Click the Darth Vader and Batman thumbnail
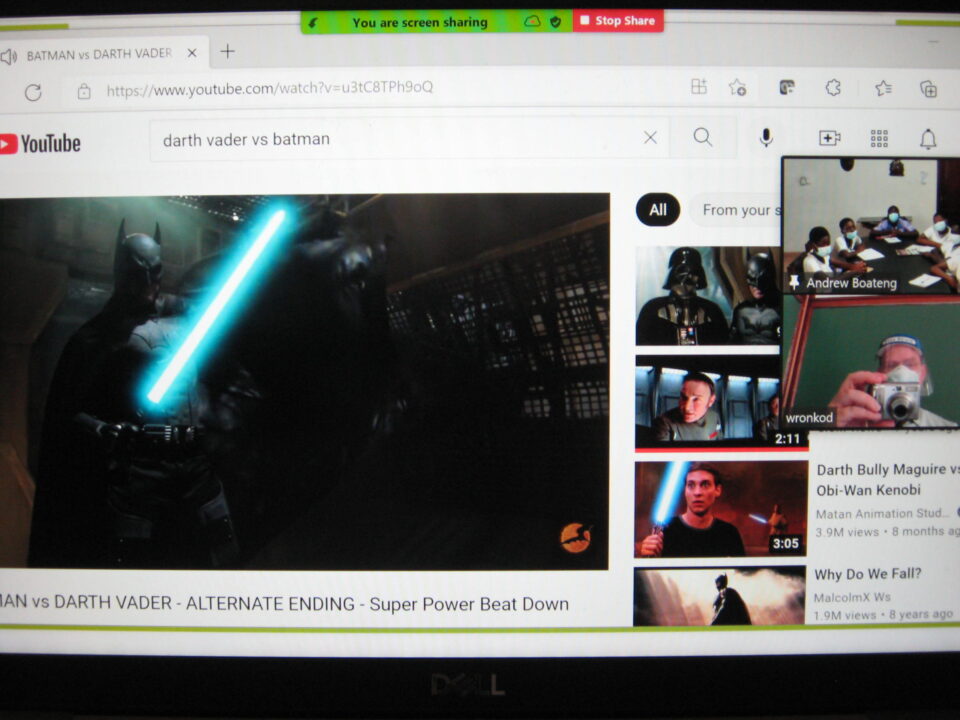The height and width of the screenshot is (720, 960). click(708, 296)
